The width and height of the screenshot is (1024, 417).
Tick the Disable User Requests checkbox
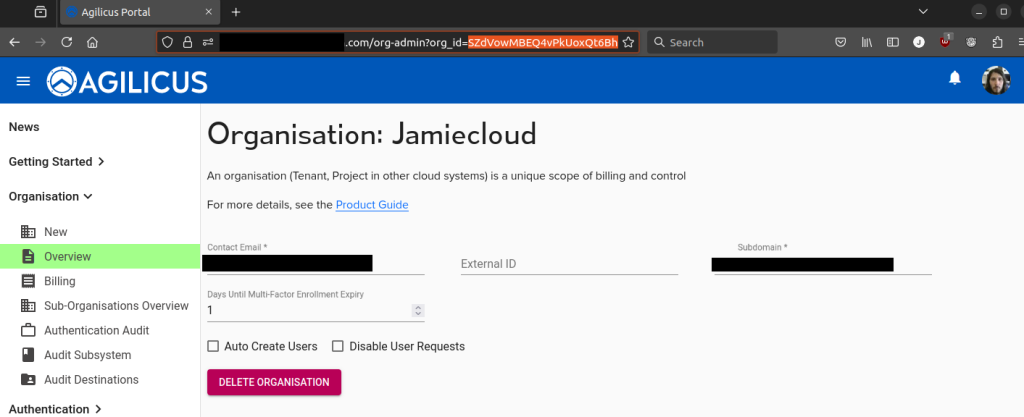(x=338, y=347)
